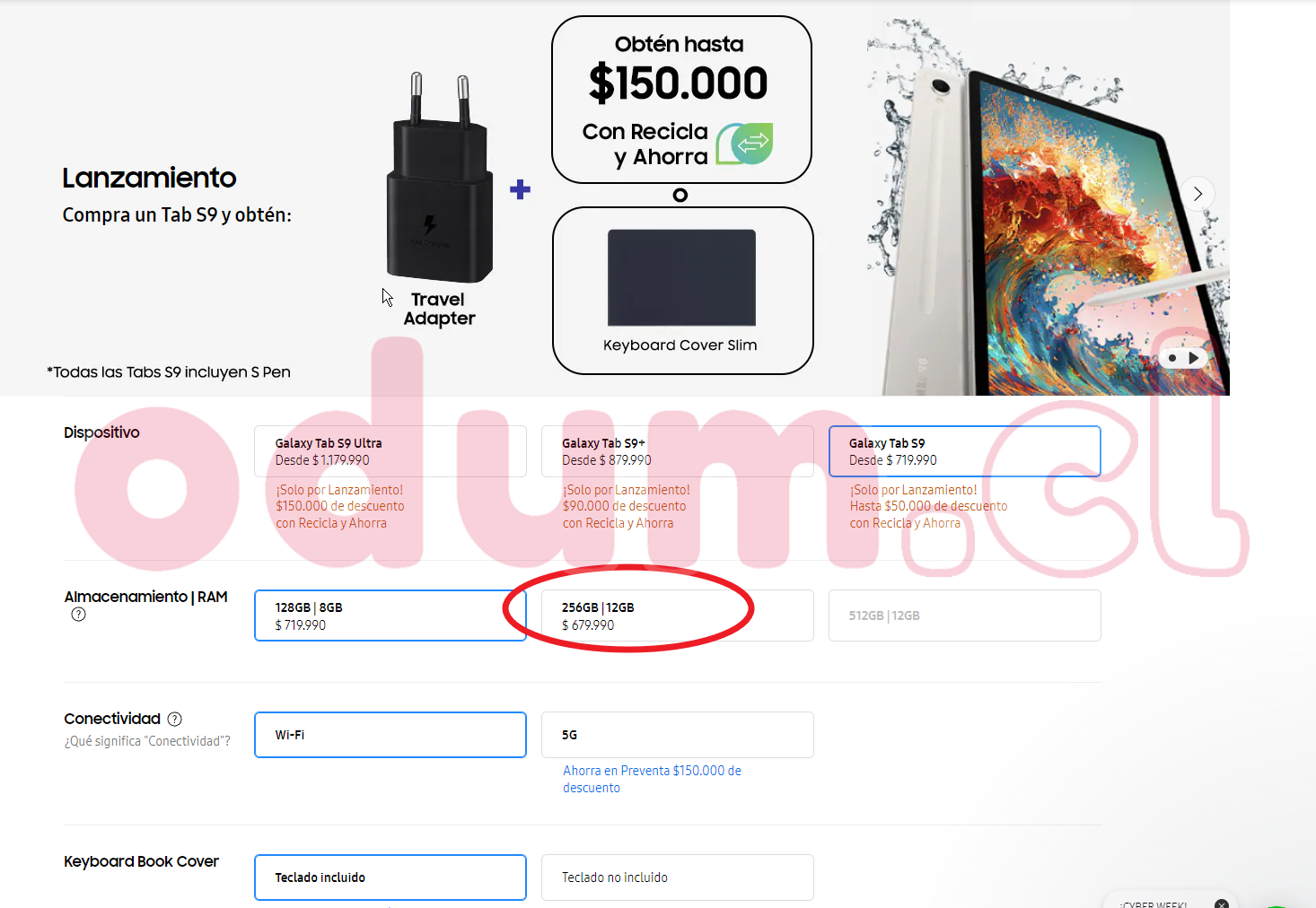Play the banner carousel
This screenshot has height=908, width=1316.
click(x=1193, y=358)
